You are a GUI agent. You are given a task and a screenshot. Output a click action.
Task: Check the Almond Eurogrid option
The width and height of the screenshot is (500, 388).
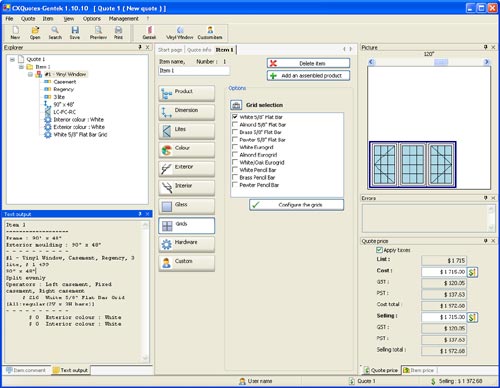[235, 155]
